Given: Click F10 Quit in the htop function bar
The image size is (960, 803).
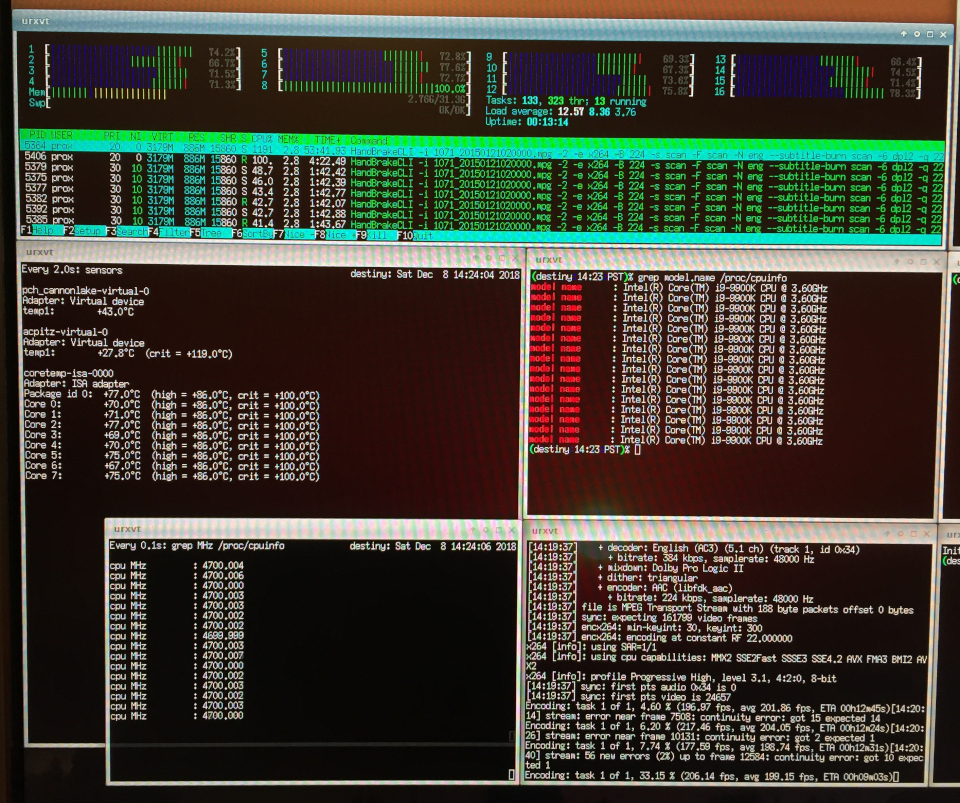Looking at the screenshot, I should tap(416, 235).
